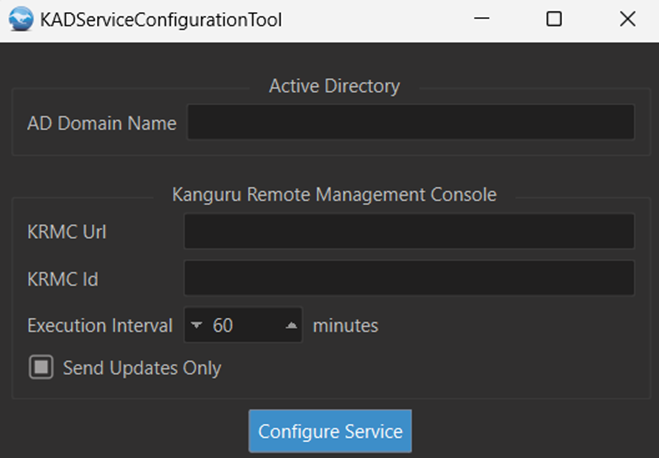
Task: Click the minutes unit label
Action: pos(345,326)
